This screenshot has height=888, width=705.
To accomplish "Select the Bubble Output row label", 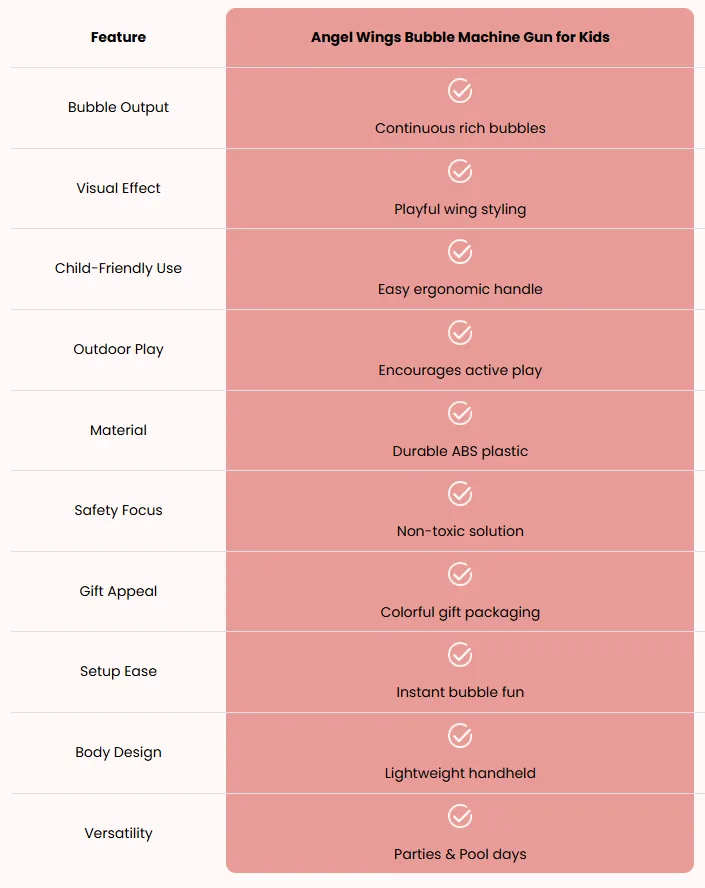I will 118,107.
